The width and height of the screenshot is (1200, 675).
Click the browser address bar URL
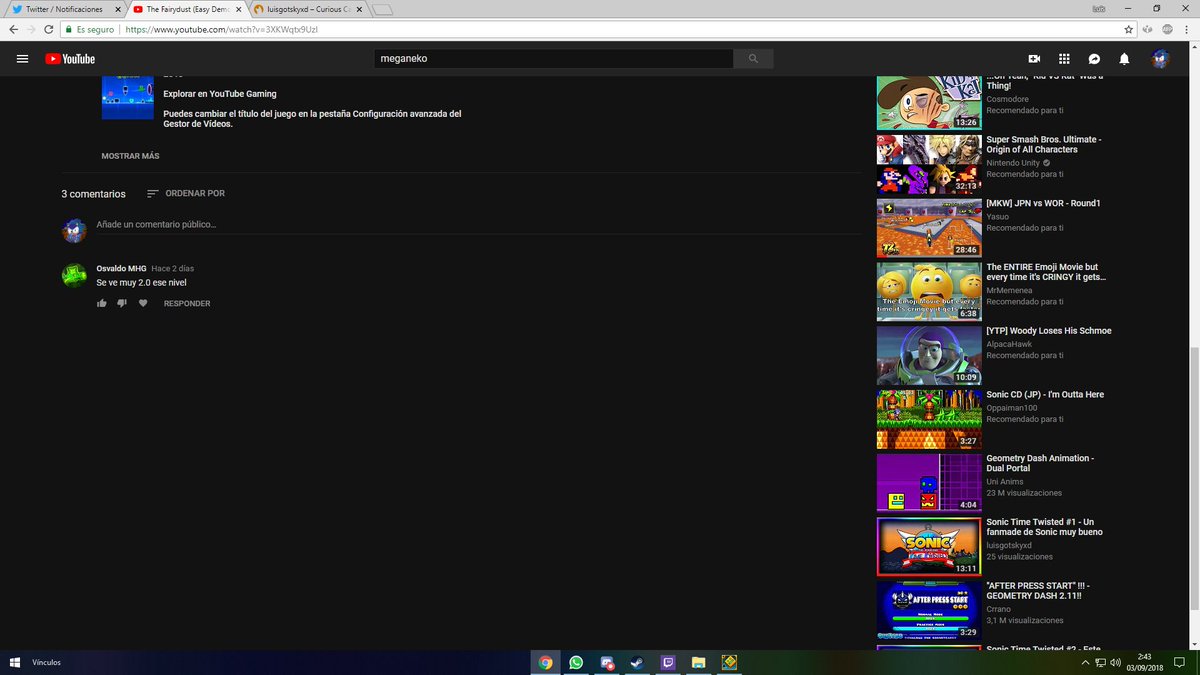click(x=221, y=30)
